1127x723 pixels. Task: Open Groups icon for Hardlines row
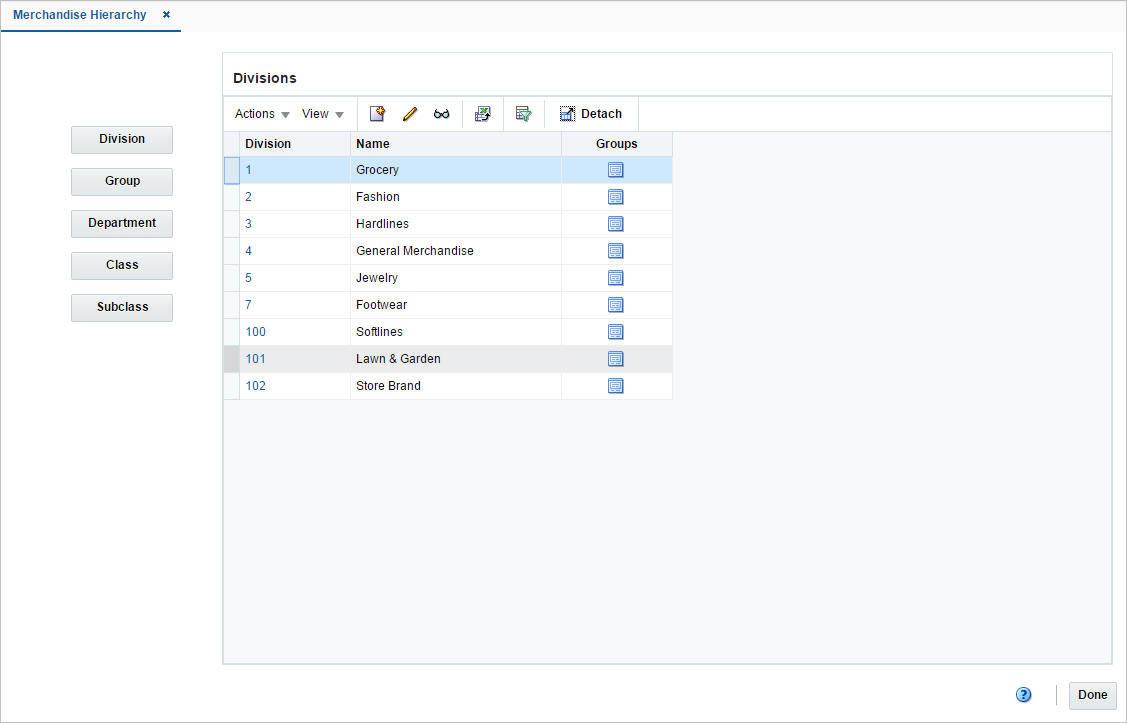point(616,224)
